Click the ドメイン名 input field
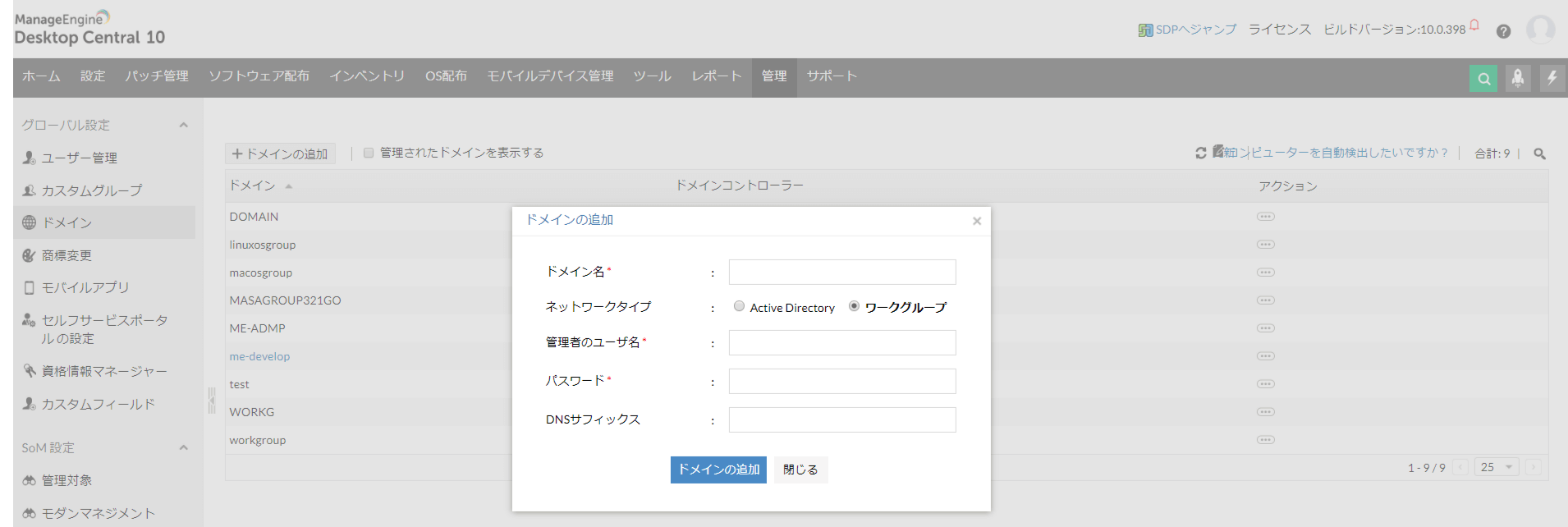This screenshot has width=1568, height=527. 842,272
